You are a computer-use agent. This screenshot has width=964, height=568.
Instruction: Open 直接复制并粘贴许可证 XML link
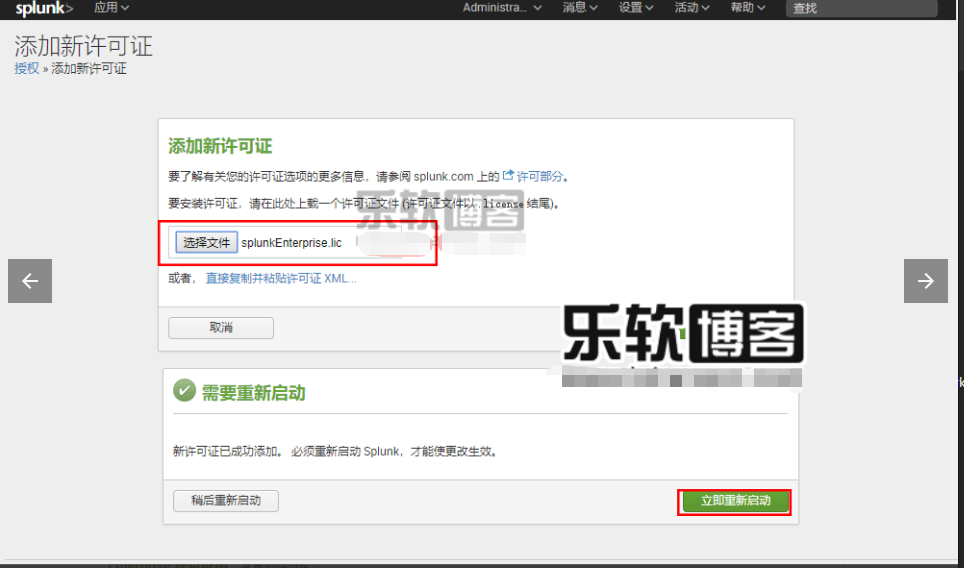point(281,278)
